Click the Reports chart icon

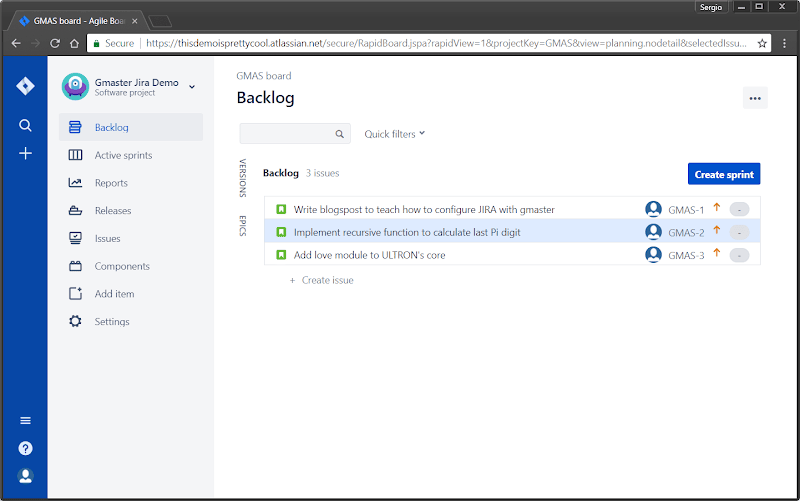pyautogui.click(x=75, y=182)
